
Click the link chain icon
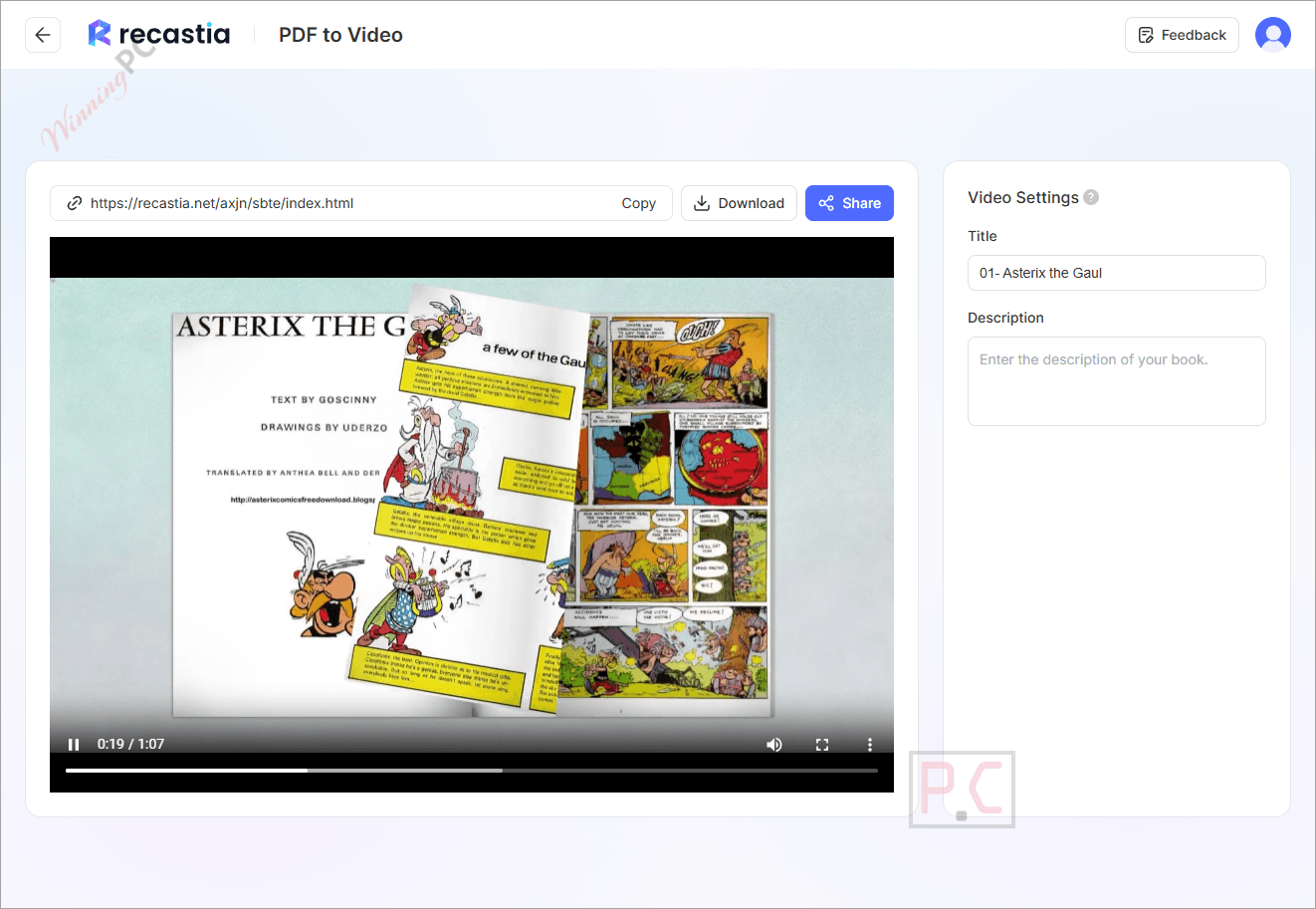click(74, 203)
